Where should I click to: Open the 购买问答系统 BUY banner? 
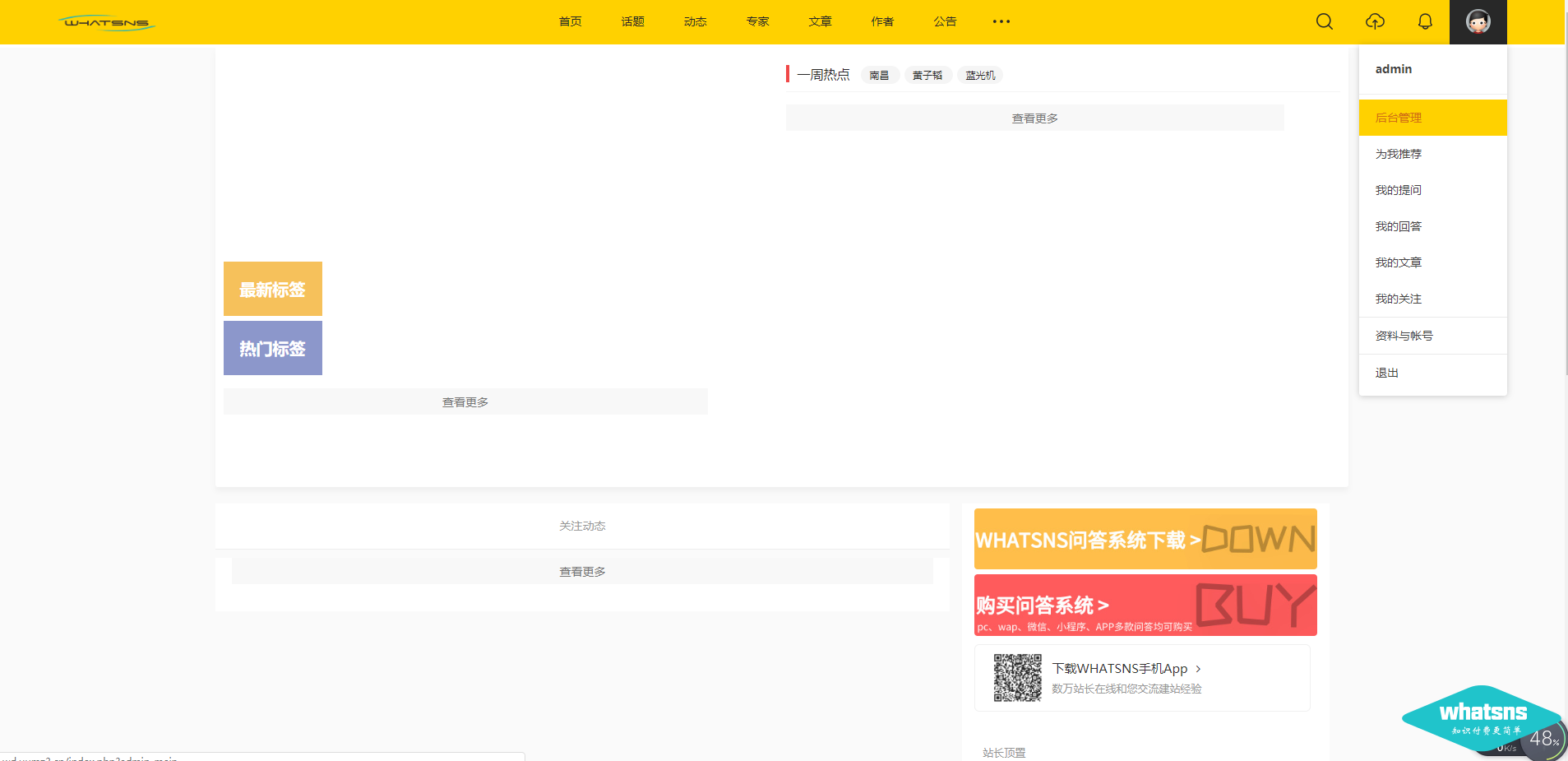pyautogui.click(x=1145, y=606)
